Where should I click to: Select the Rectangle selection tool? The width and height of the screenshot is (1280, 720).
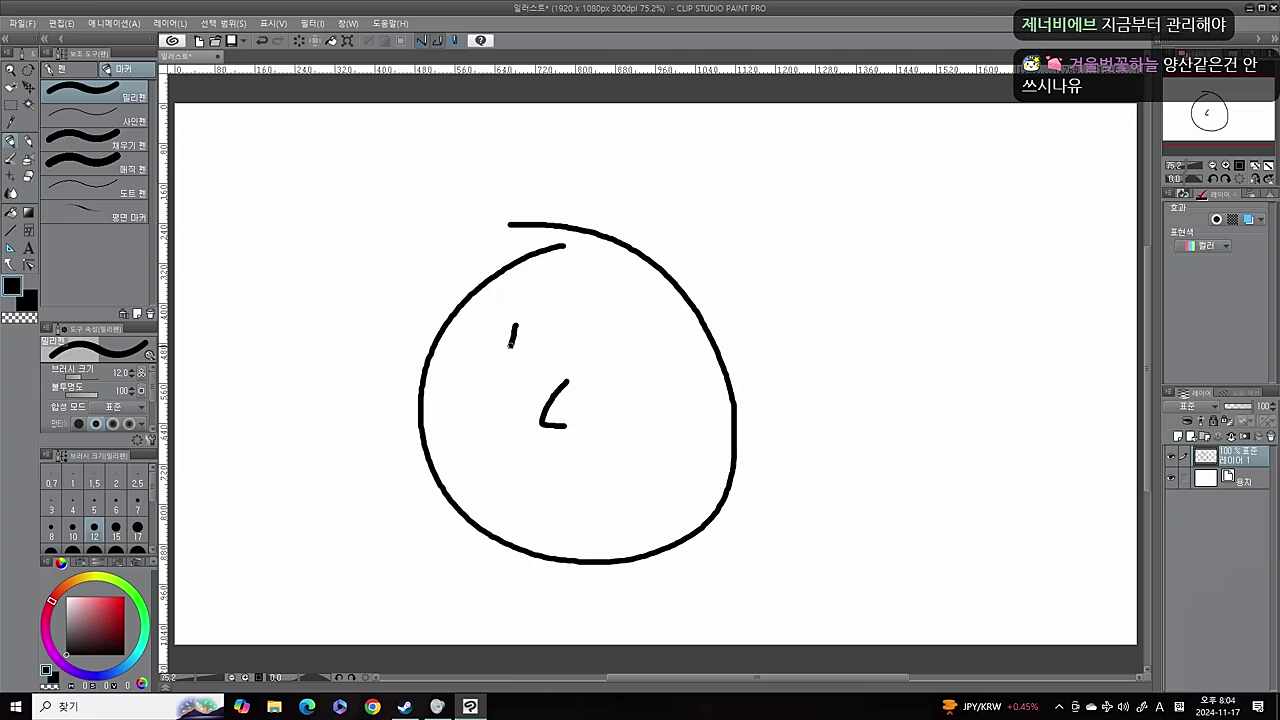tap(10, 104)
